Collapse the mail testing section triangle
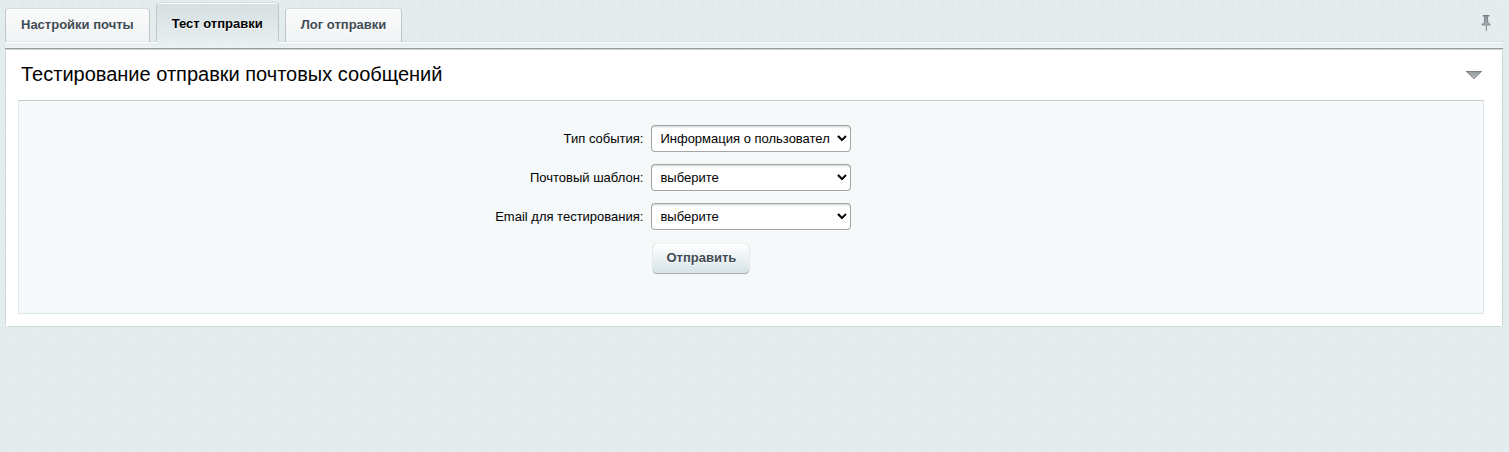The height and width of the screenshot is (452, 1509). pos(1473,75)
